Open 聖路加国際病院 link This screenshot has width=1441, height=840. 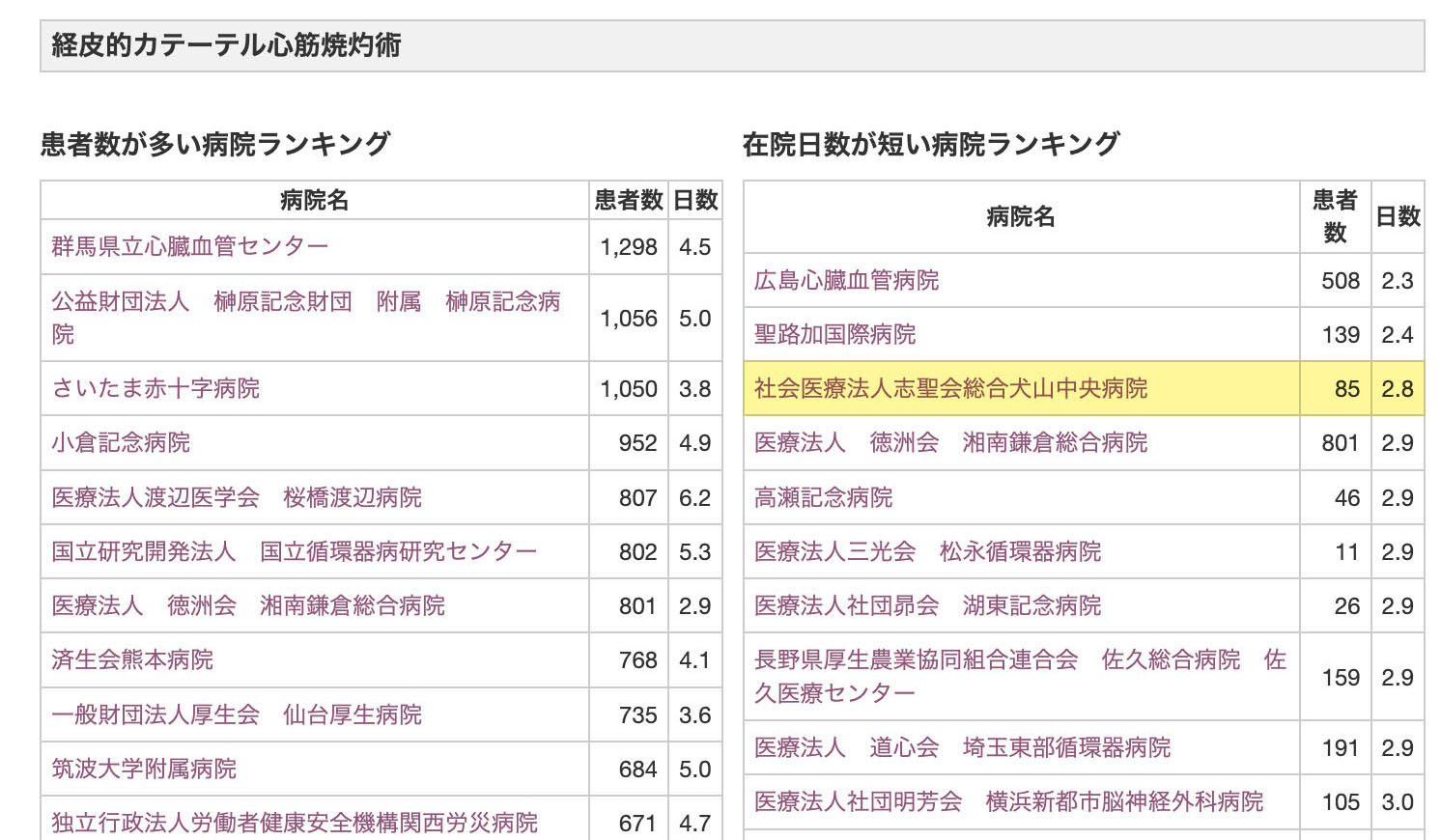point(834,334)
